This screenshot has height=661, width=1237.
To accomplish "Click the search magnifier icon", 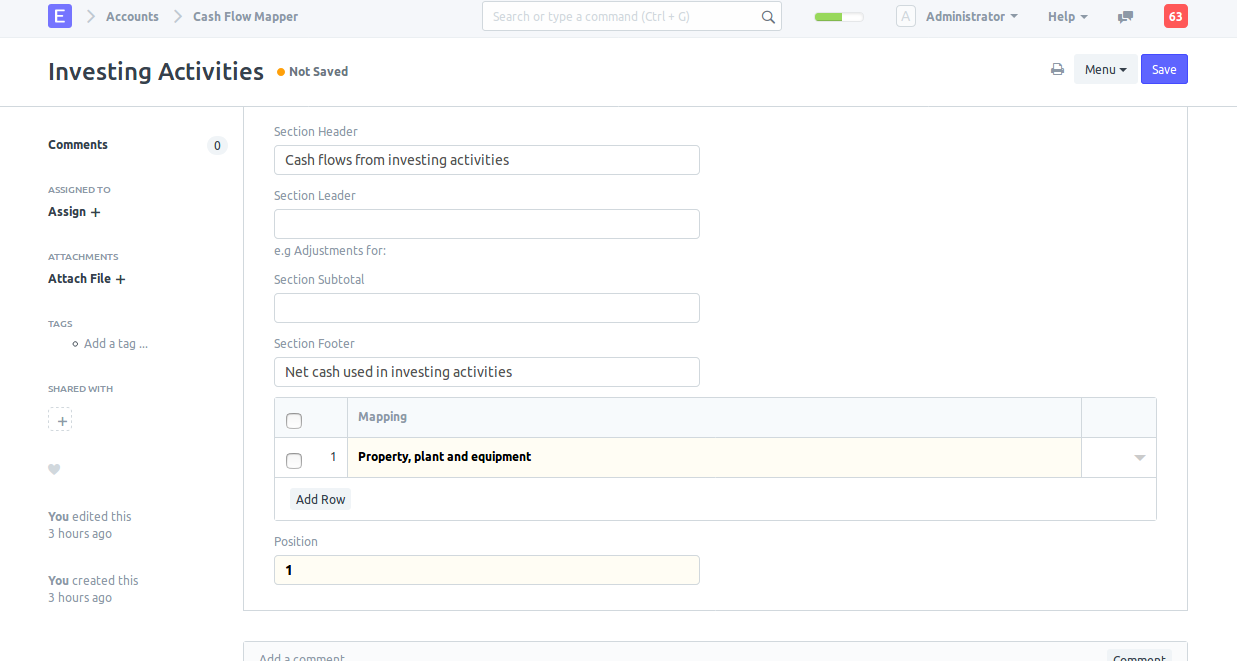I will pyautogui.click(x=767, y=17).
